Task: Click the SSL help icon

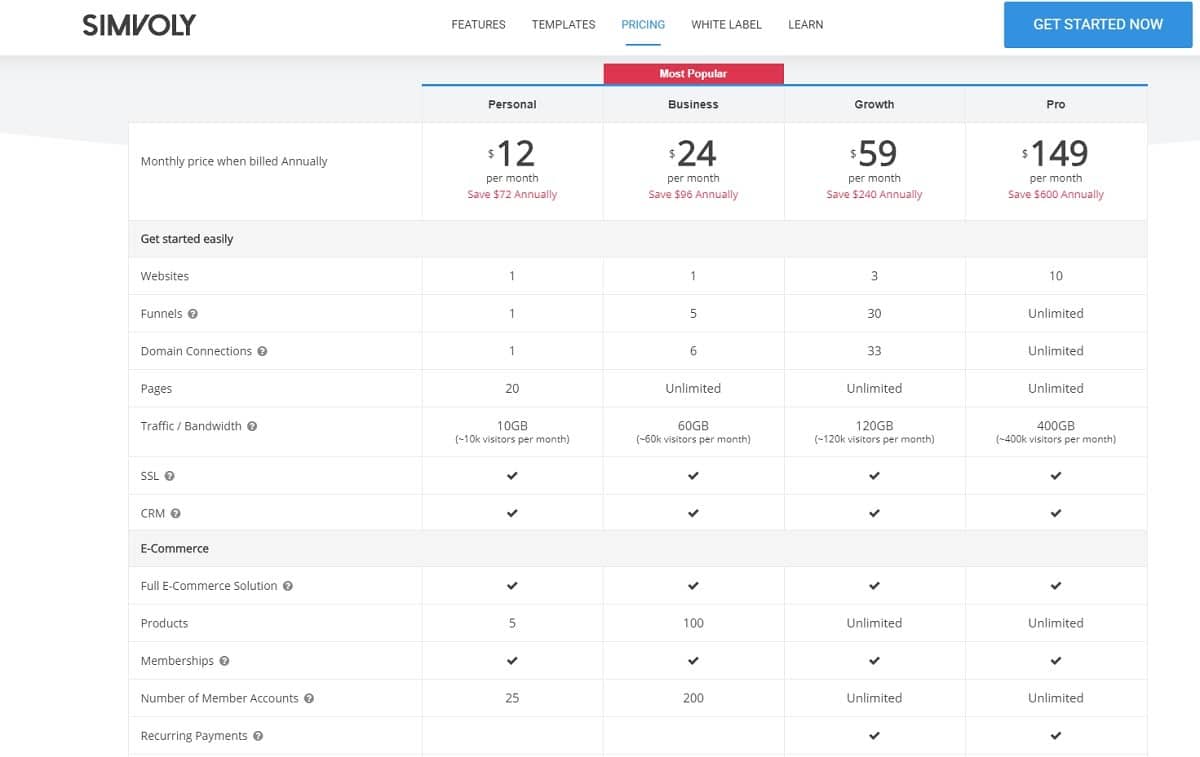Action: point(169,475)
